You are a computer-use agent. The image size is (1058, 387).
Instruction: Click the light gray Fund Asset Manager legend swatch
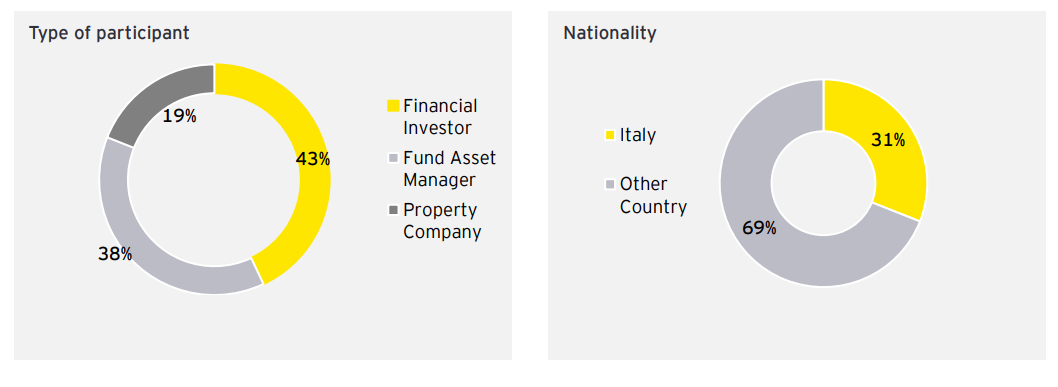pyautogui.click(x=393, y=158)
